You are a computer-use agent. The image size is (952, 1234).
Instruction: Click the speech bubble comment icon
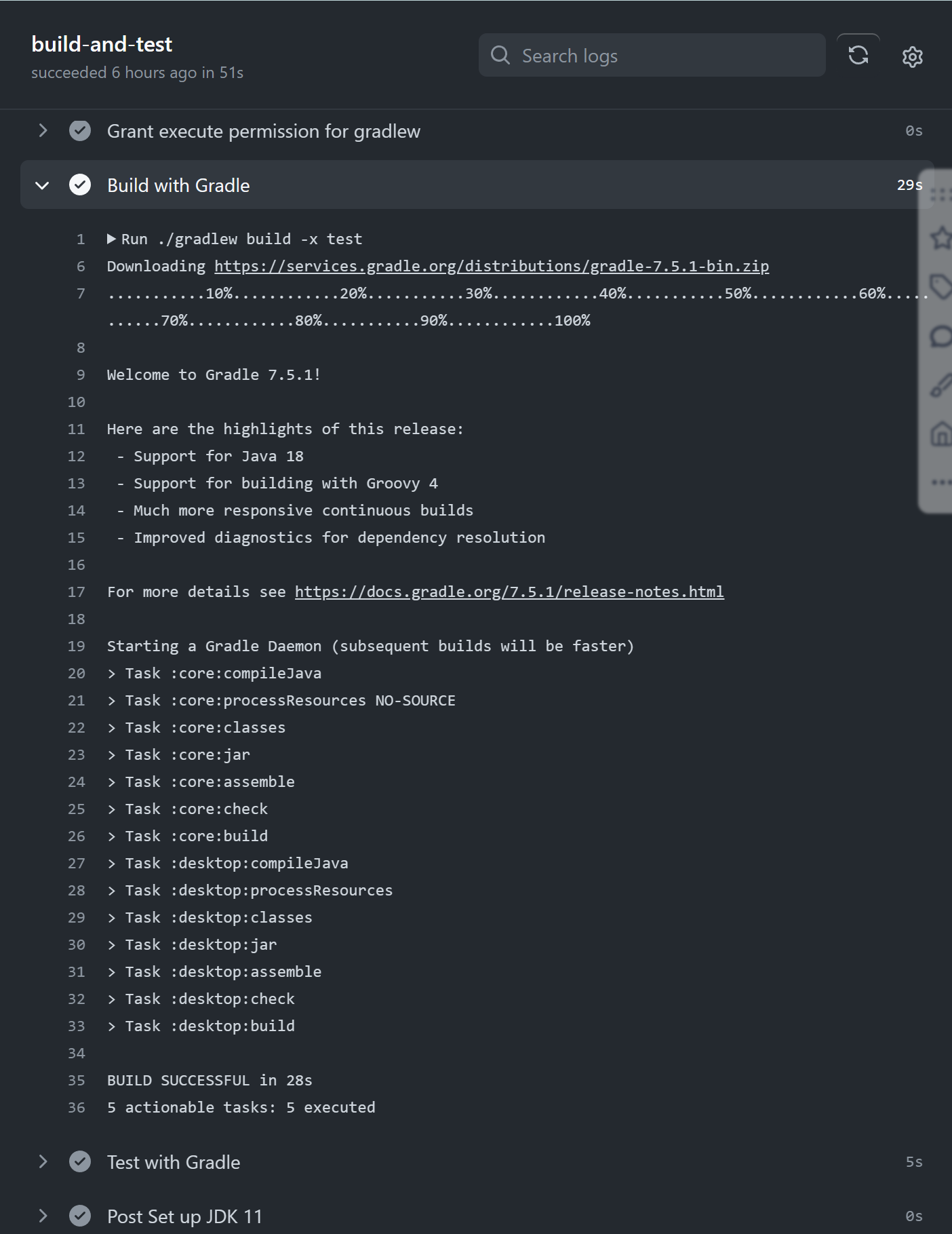pyautogui.click(x=941, y=336)
